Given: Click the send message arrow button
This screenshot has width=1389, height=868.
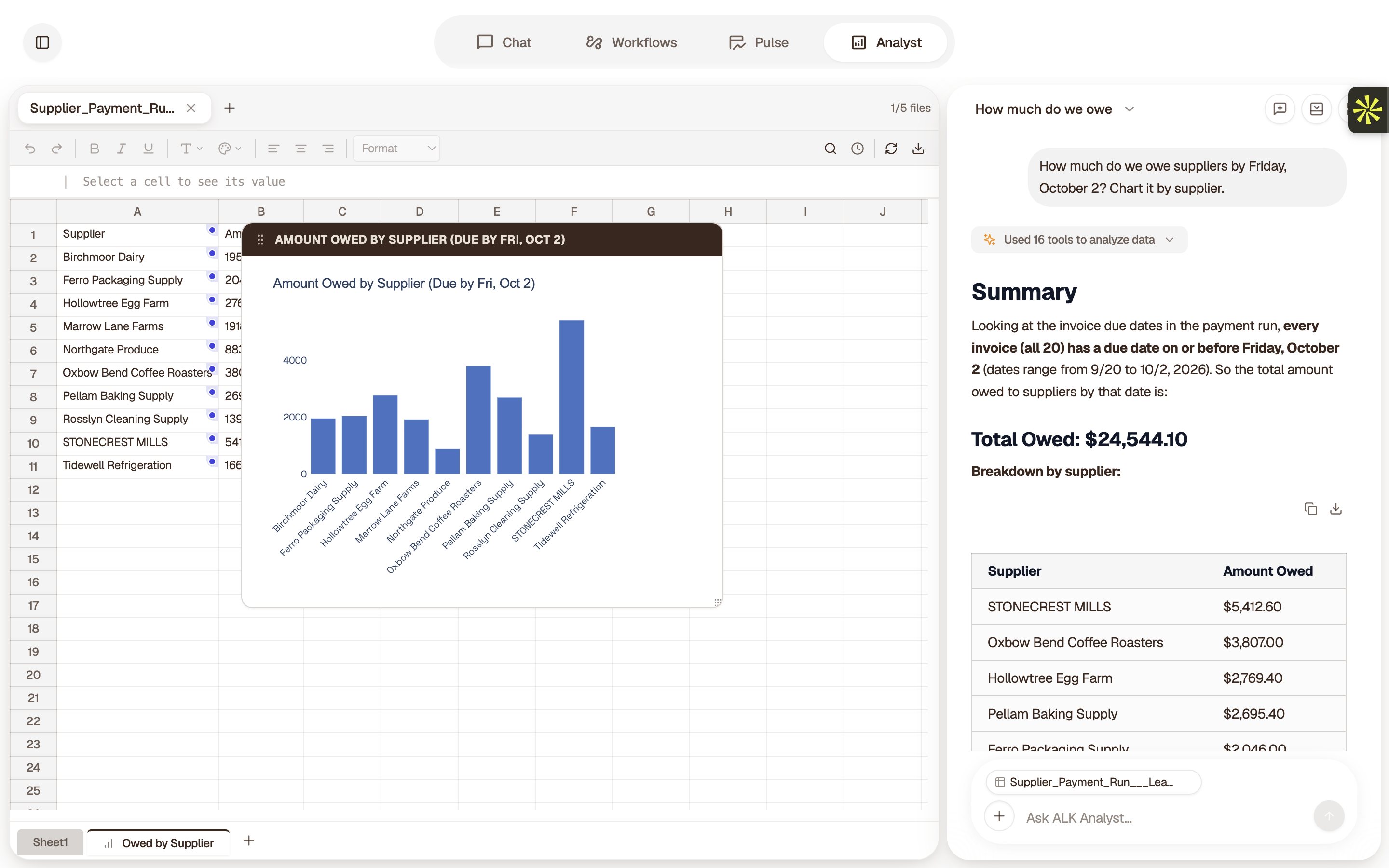Looking at the screenshot, I should pos(1329,816).
